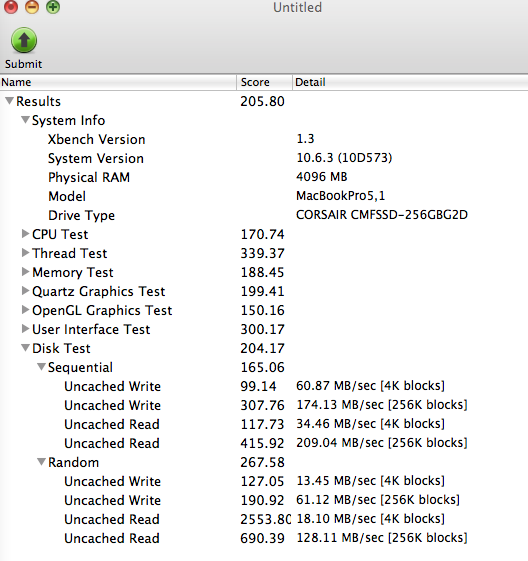Image resolution: width=528 pixels, height=561 pixels.
Task: Click the detail value 4096 MB
Action: (322, 177)
